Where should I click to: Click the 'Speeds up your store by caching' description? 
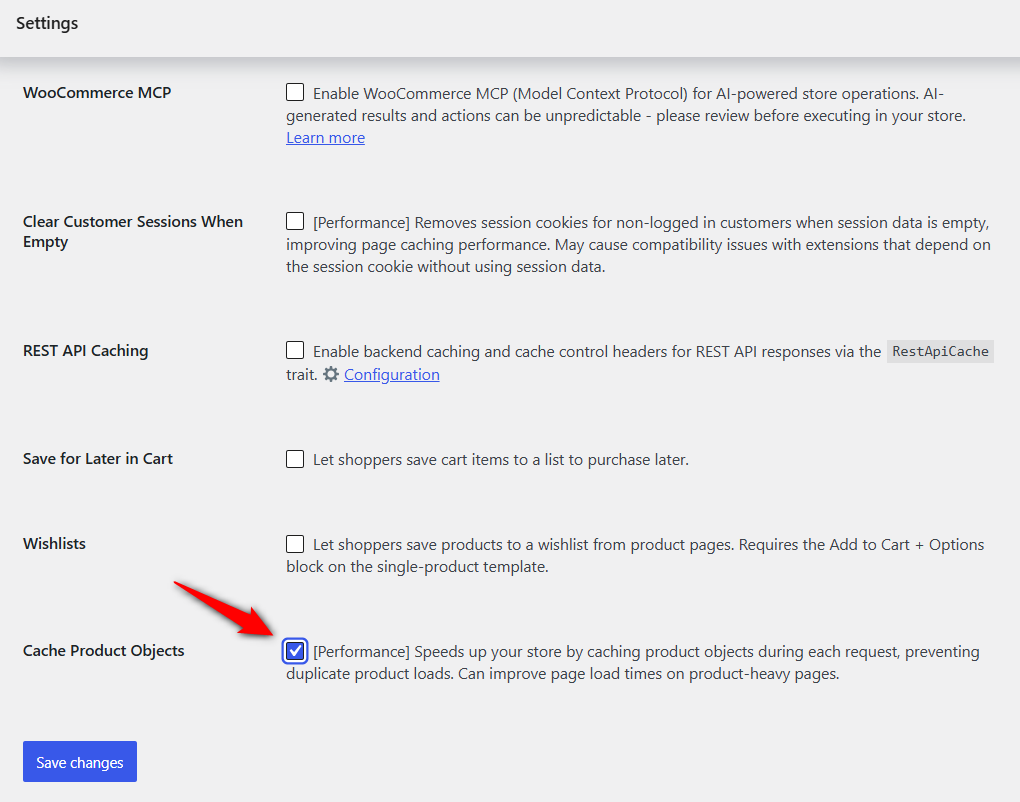[632, 662]
